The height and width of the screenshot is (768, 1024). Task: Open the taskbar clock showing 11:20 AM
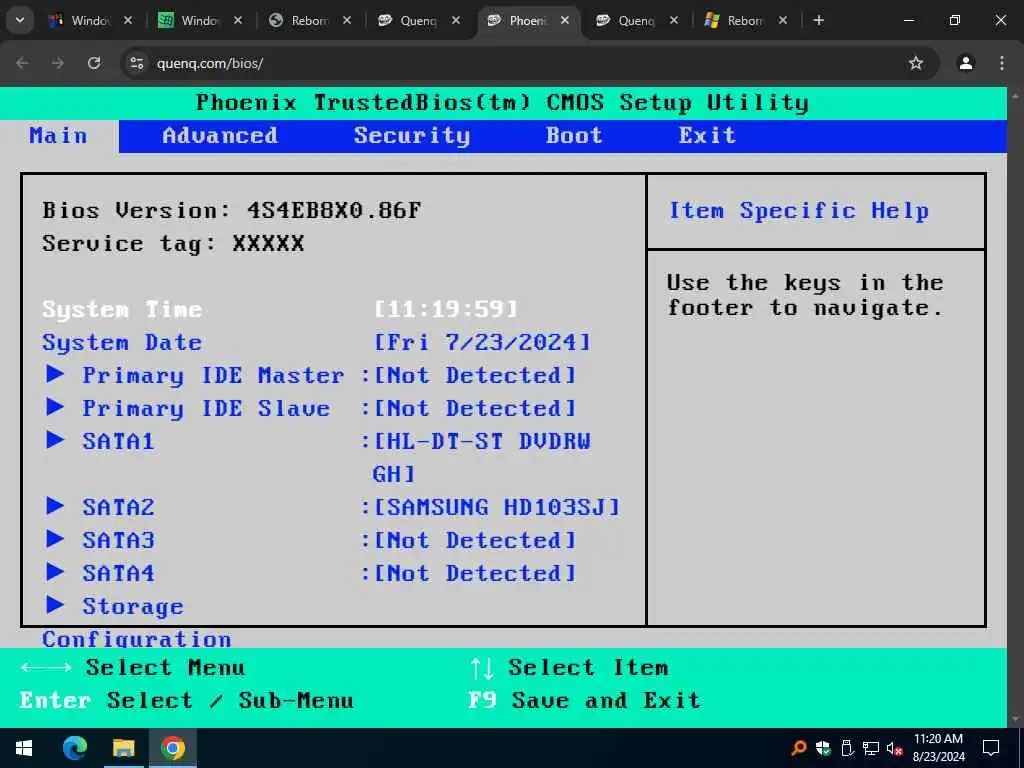pyautogui.click(x=938, y=748)
